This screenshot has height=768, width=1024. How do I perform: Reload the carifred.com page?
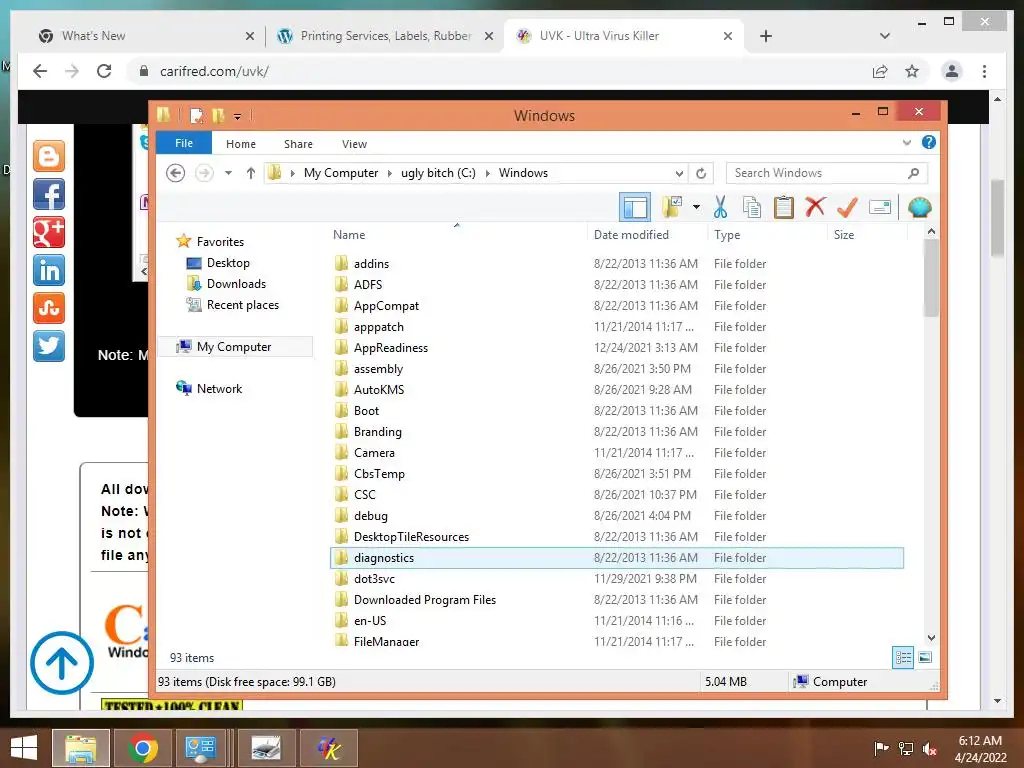[x=104, y=71]
